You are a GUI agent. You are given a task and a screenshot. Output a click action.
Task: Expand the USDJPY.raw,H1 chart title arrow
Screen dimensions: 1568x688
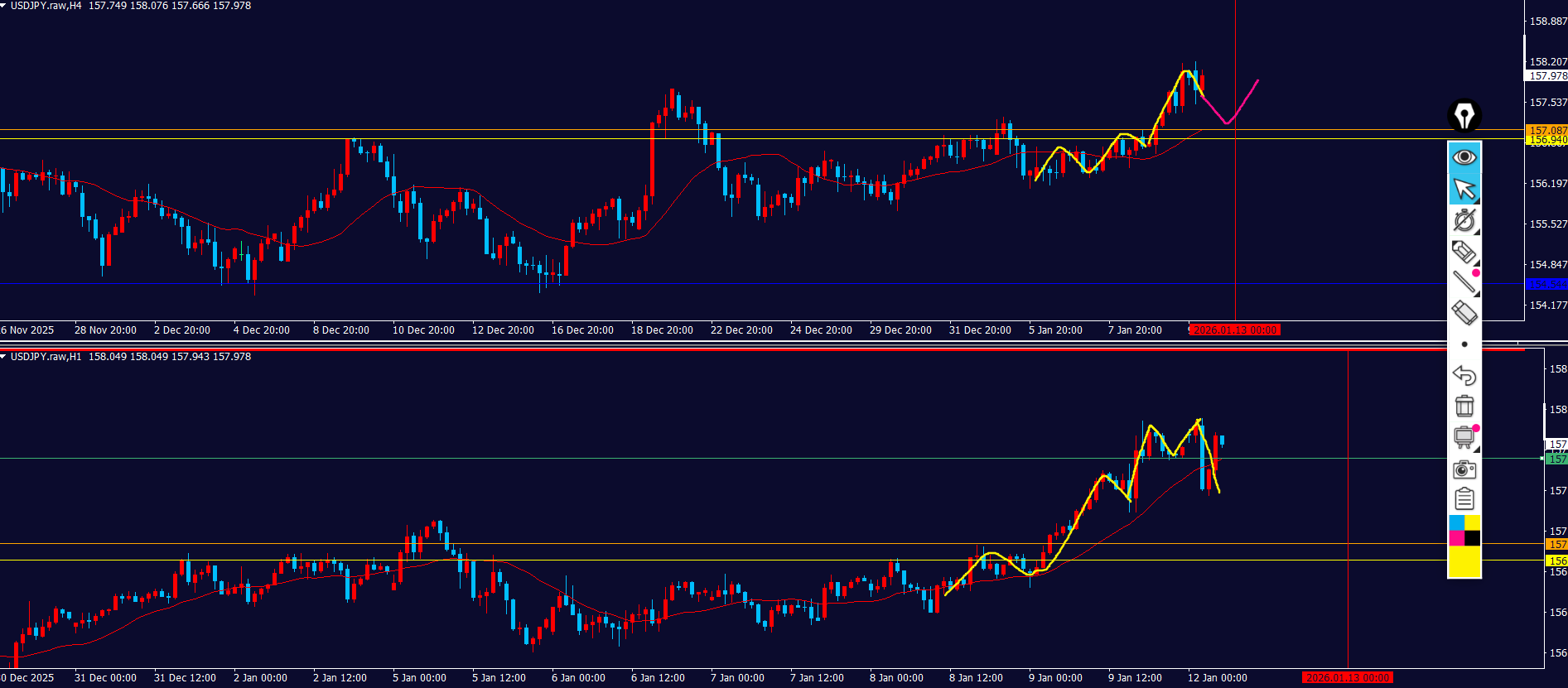click(x=4, y=357)
